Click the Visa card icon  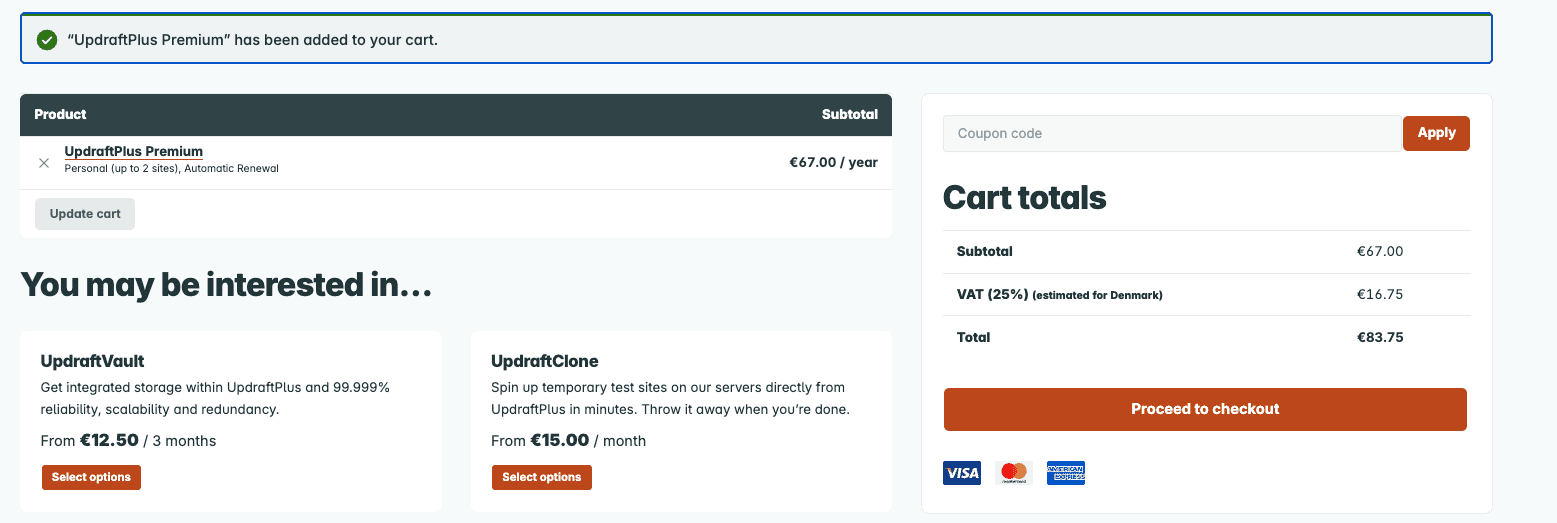click(962, 473)
